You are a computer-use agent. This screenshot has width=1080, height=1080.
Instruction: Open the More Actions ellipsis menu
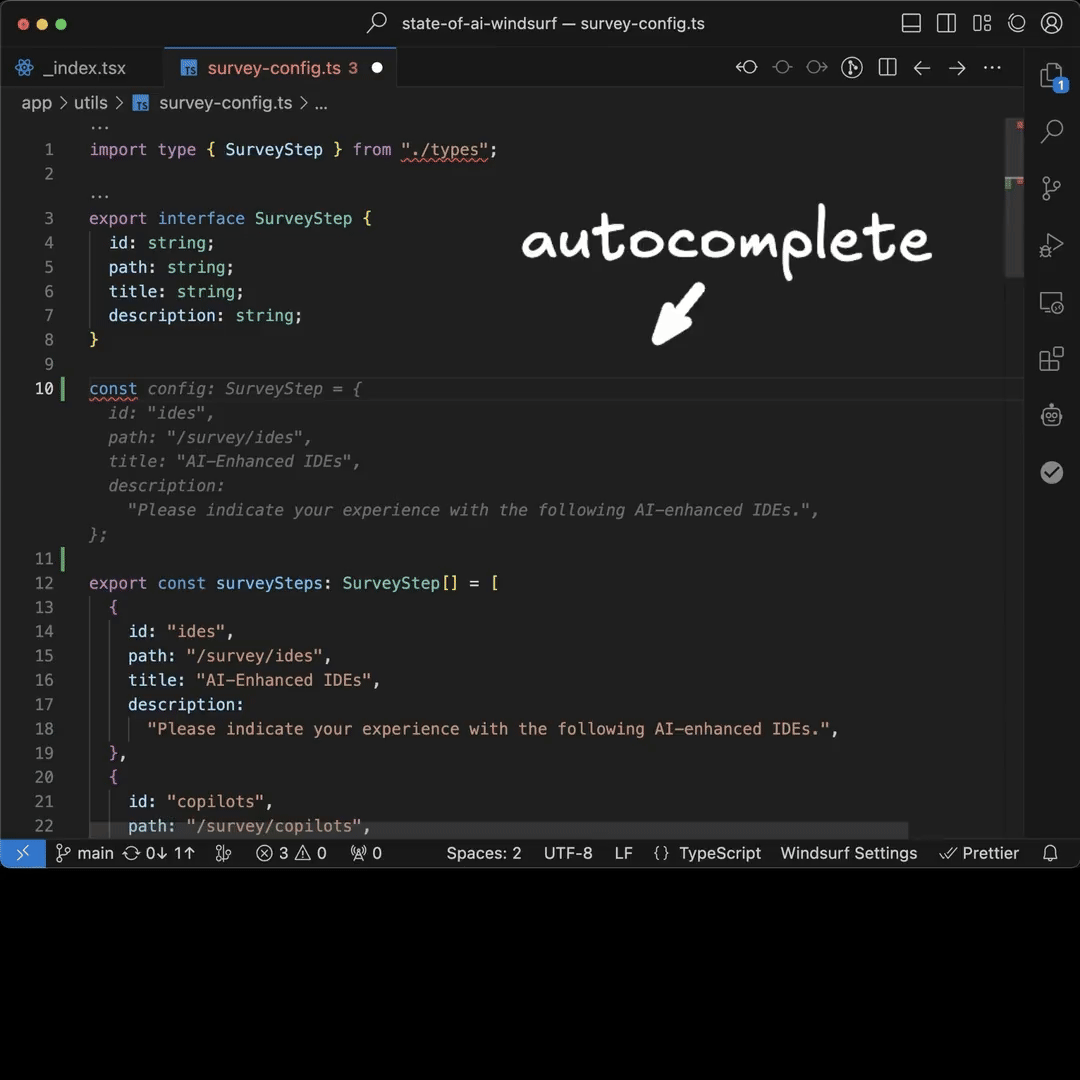(x=992, y=68)
